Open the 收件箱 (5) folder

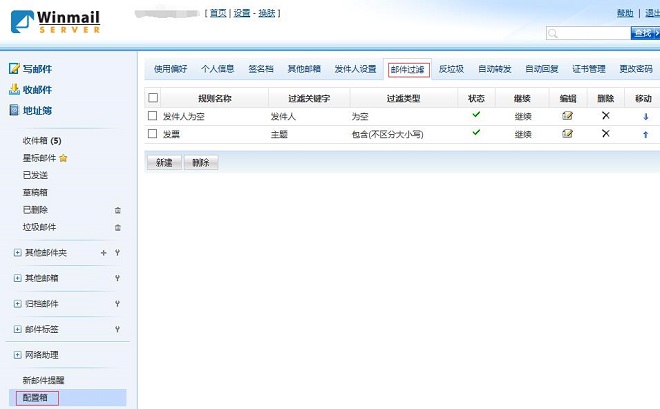pyautogui.click(x=42, y=141)
